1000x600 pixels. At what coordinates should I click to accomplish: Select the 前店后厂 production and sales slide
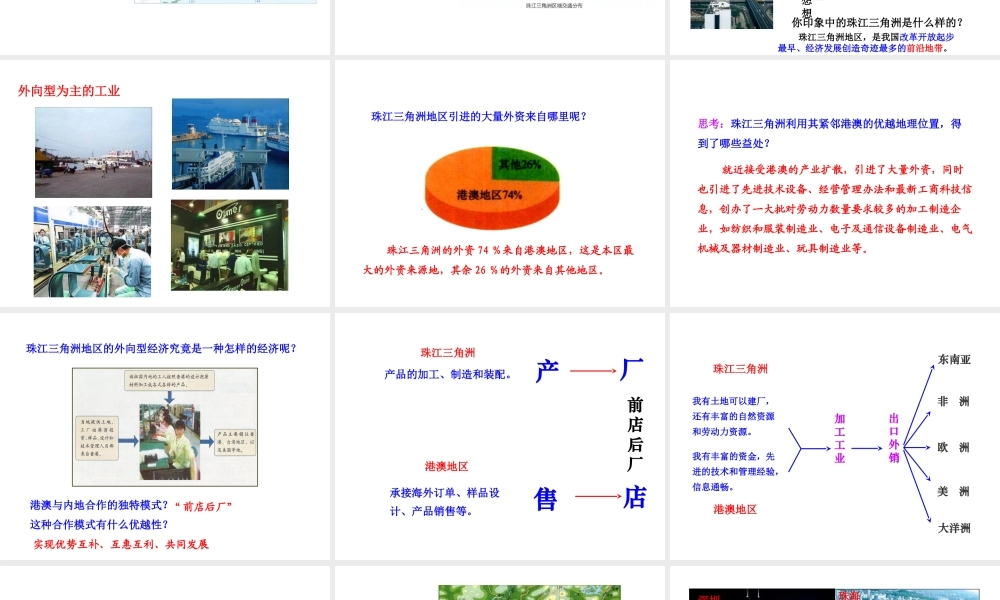[500, 436]
